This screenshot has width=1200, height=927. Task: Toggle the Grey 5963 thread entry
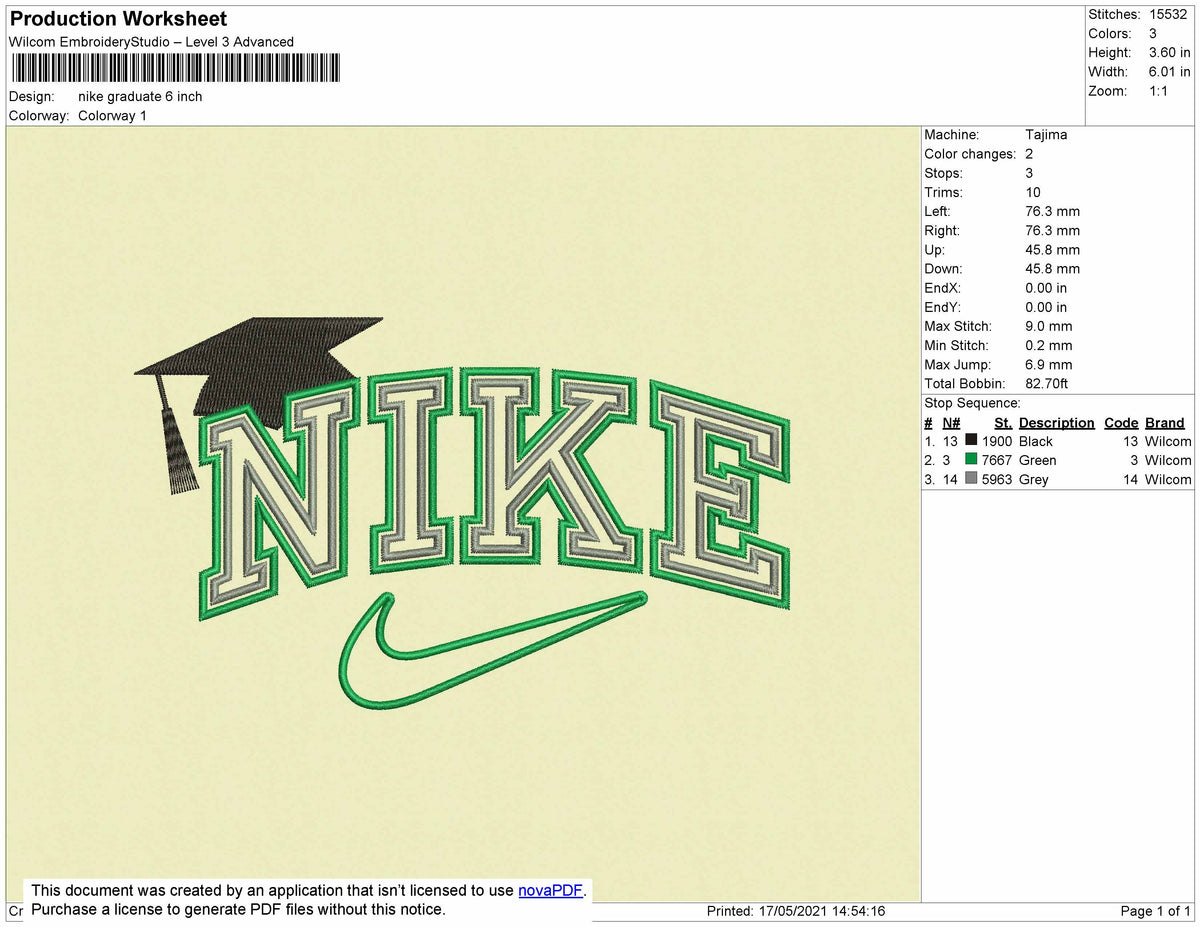1032,479
